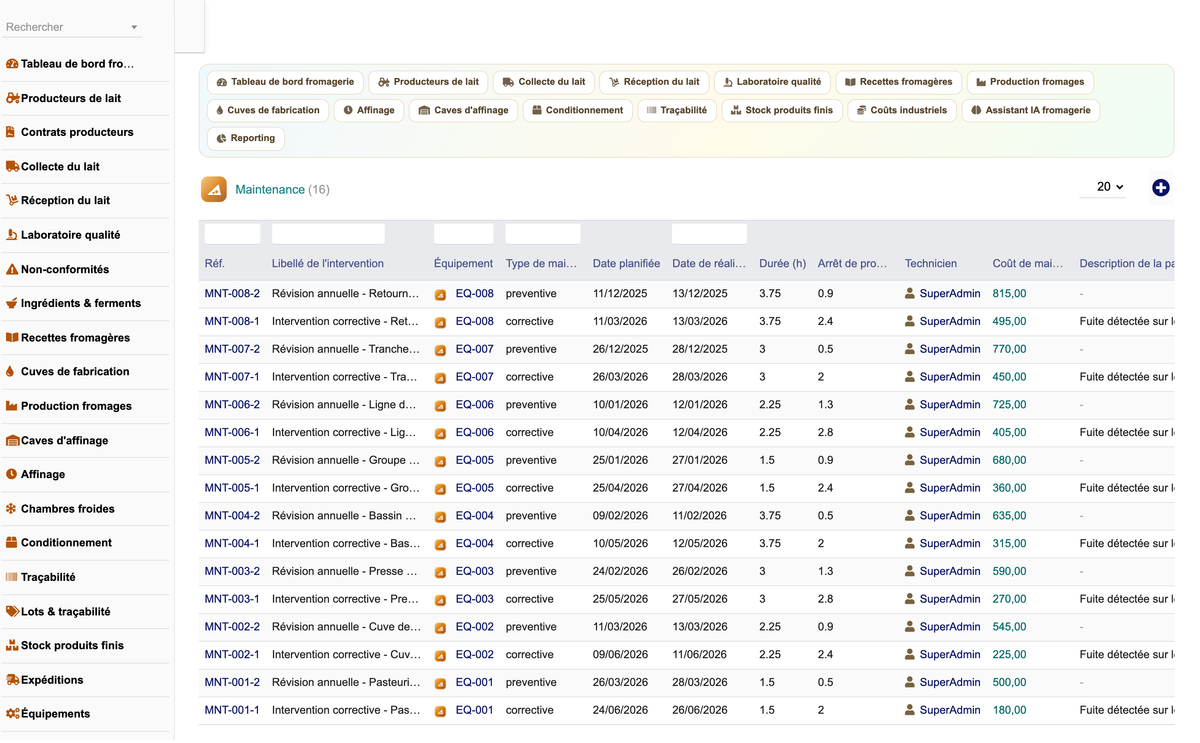Click the Affinage clock icon in sidebar
1200x743 pixels.
pyautogui.click(x=12, y=474)
